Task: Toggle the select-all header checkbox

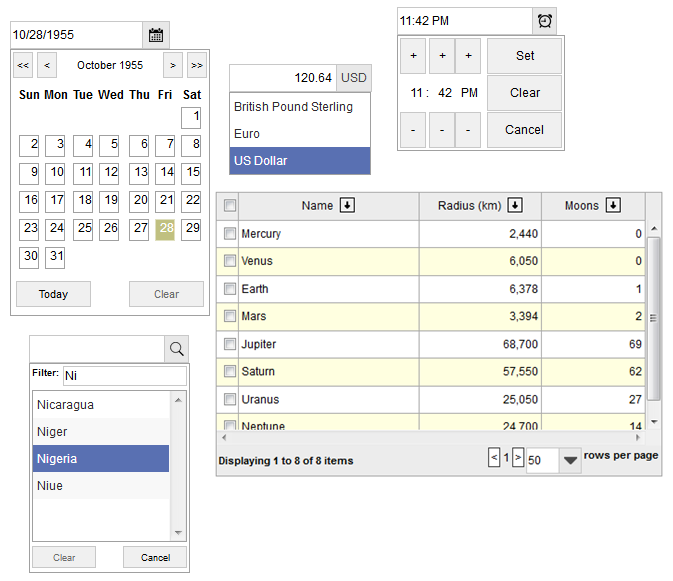Action: pyautogui.click(x=230, y=206)
